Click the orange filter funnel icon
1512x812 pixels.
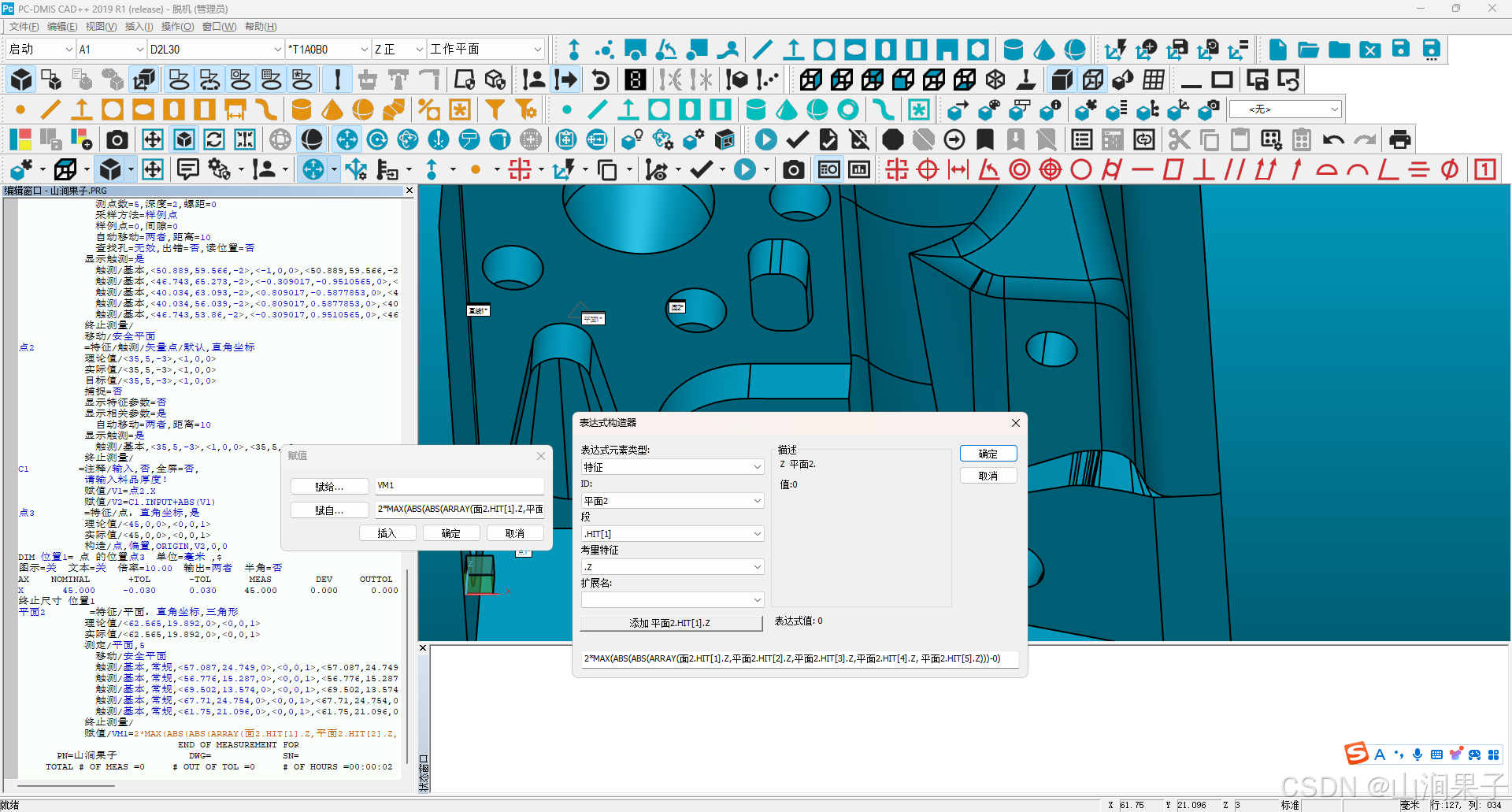tap(495, 109)
